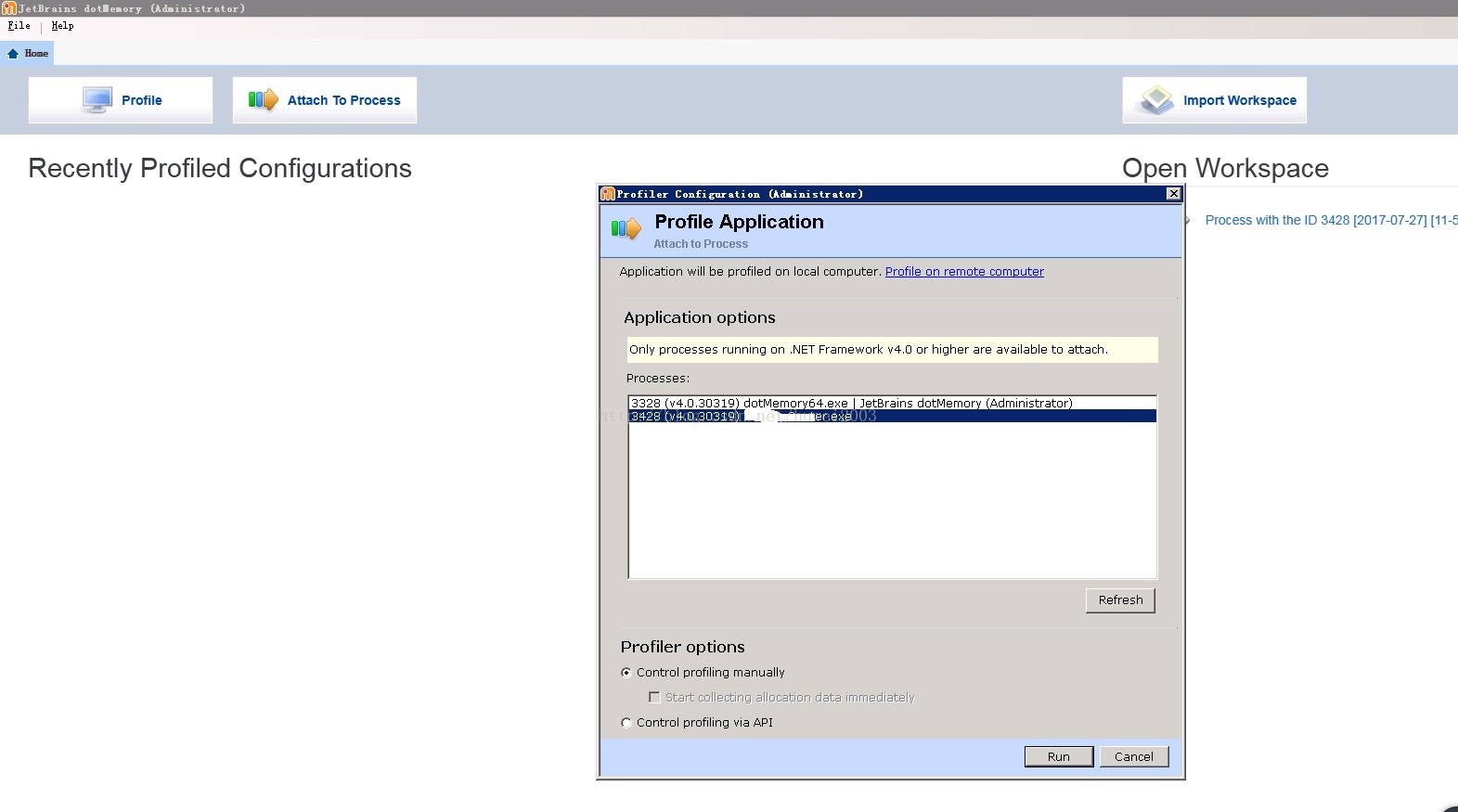The width and height of the screenshot is (1458, 812).
Task: Refresh the processes list
Action: pyautogui.click(x=1120, y=600)
